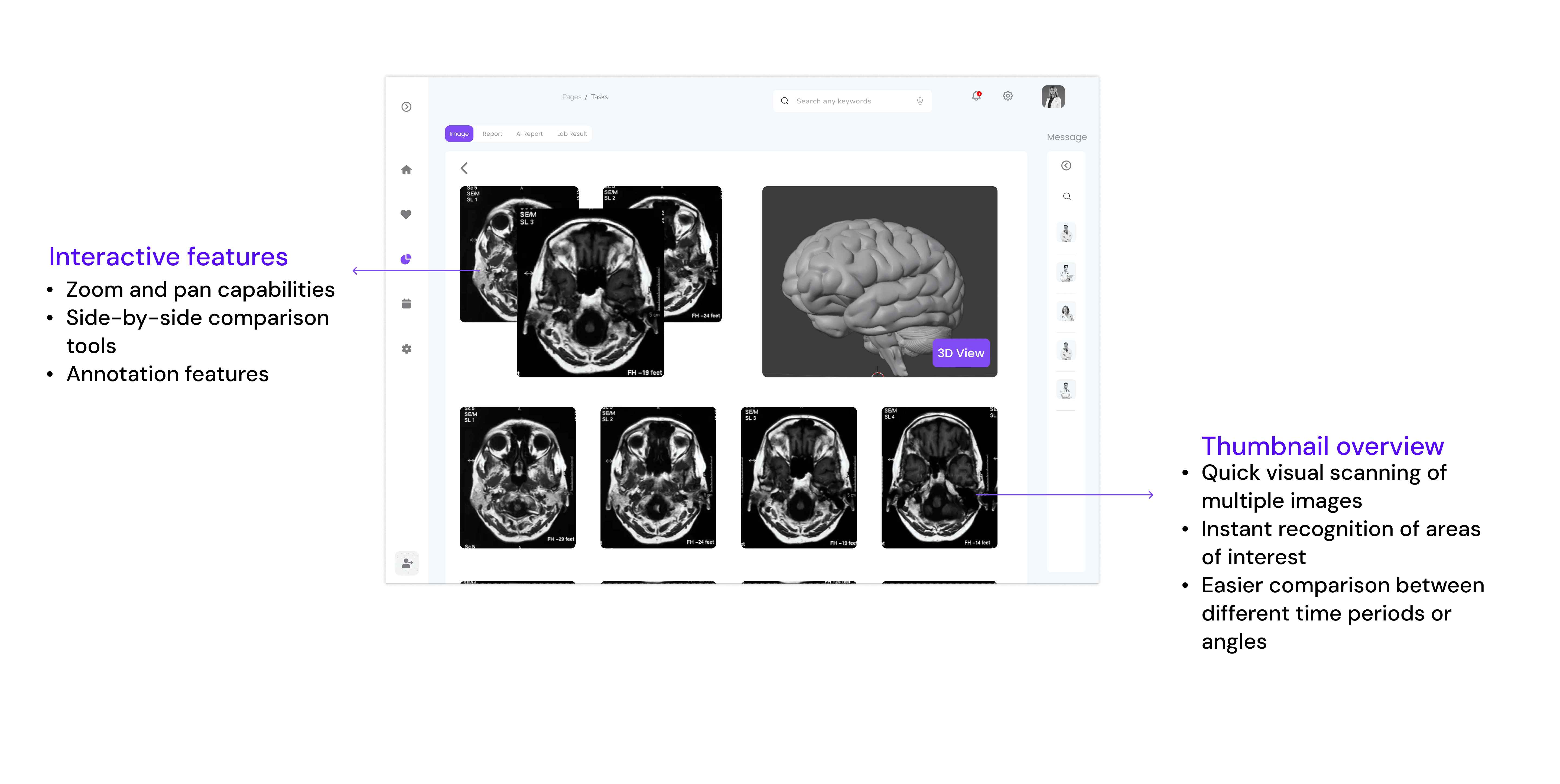This screenshot has height=784, width=1560.
Task: Click the logout user icon at bottom
Action: 407,563
